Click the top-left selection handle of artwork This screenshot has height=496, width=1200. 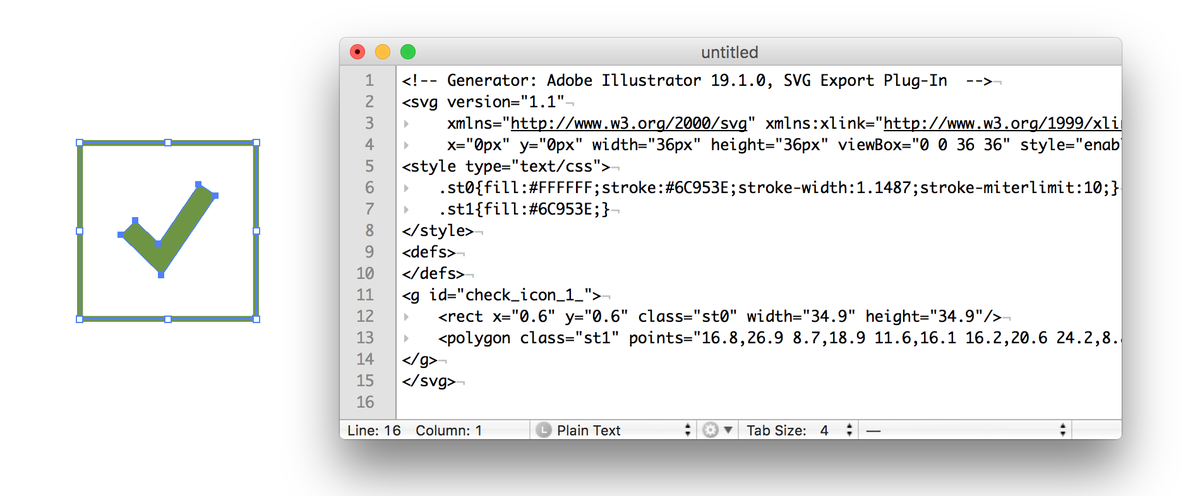click(80, 143)
